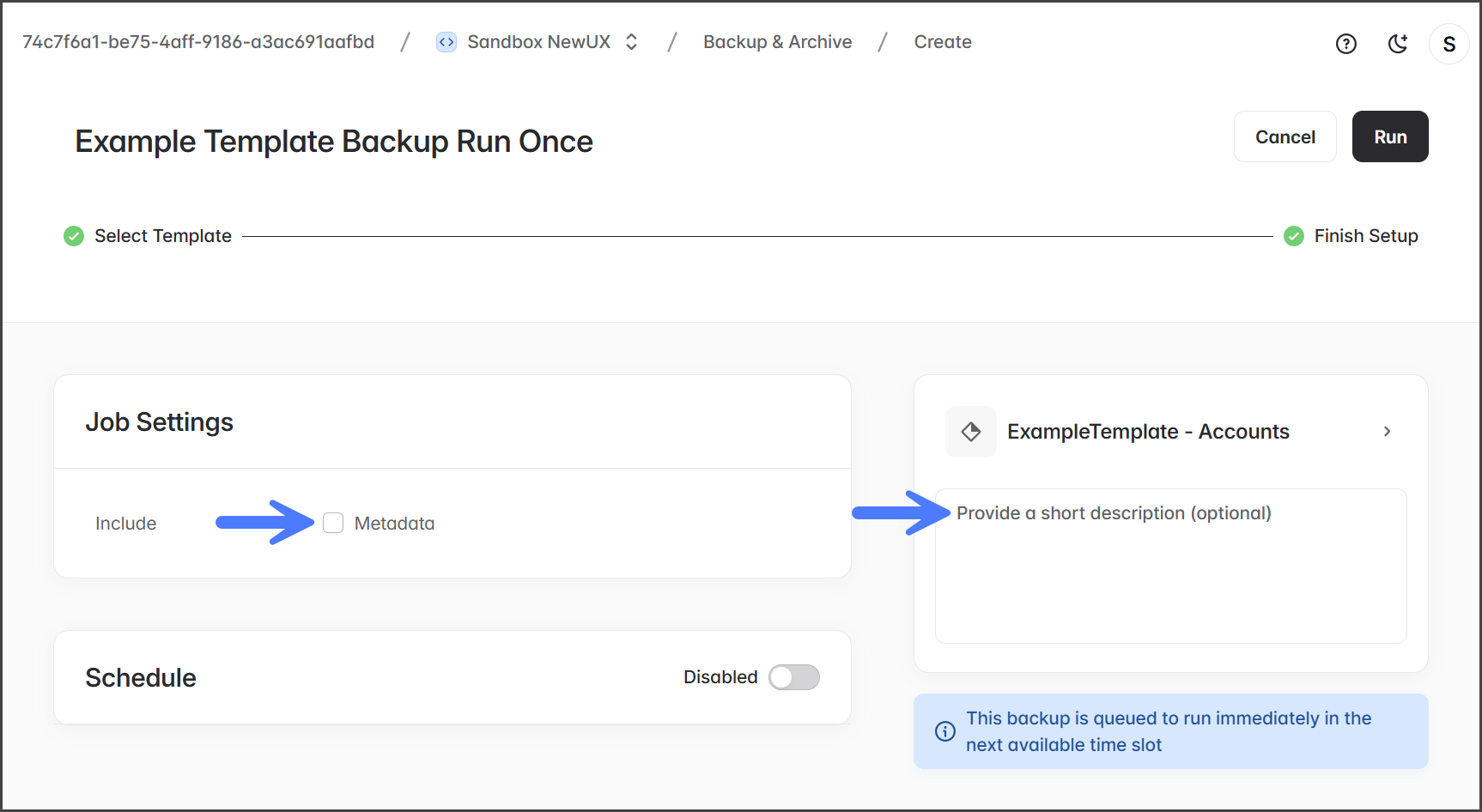Expand Sandbox NewUX environment switcher arrows

(632, 42)
